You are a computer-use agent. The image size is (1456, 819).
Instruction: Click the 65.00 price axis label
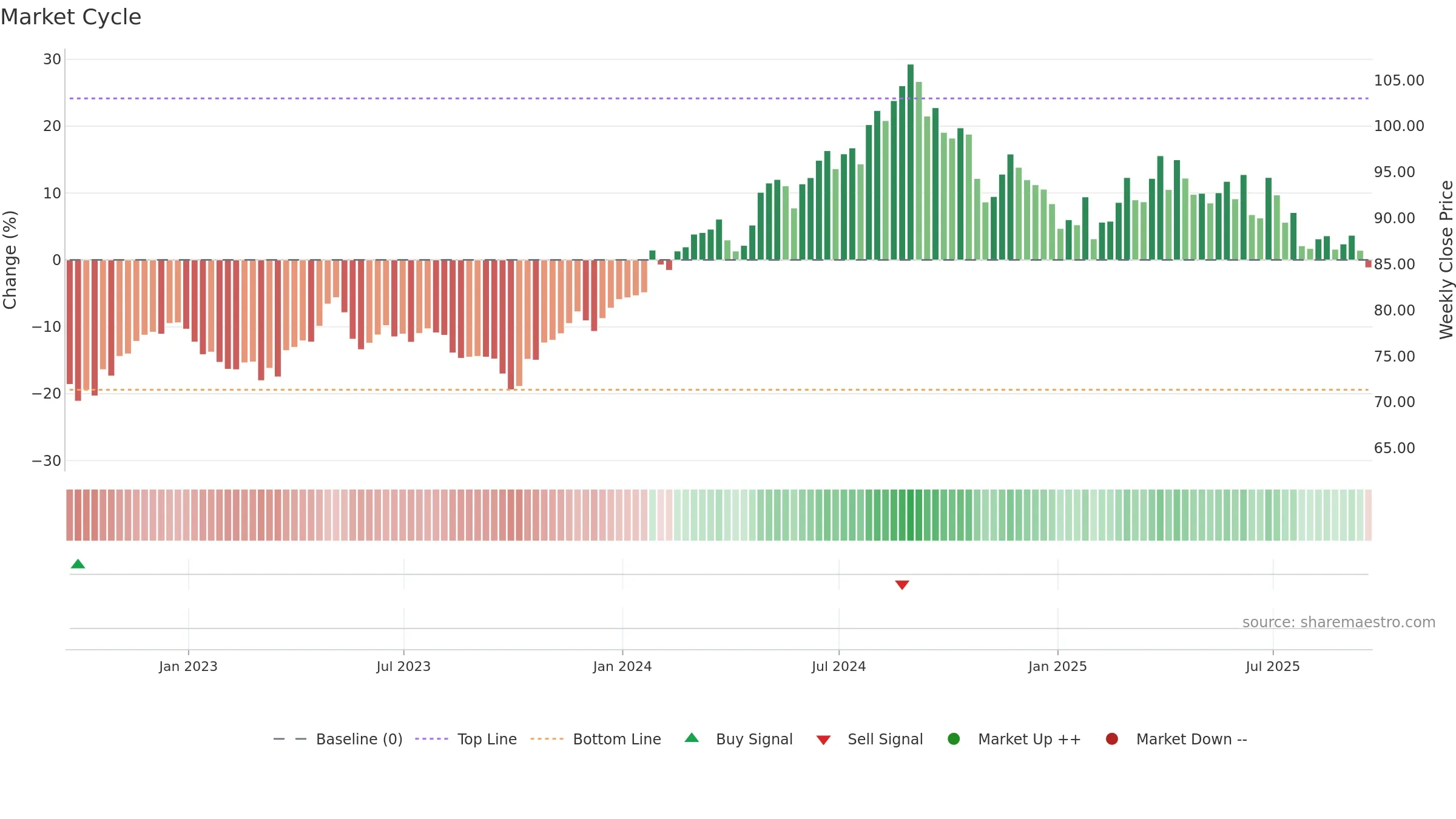pyautogui.click(x=1394, y=448)
